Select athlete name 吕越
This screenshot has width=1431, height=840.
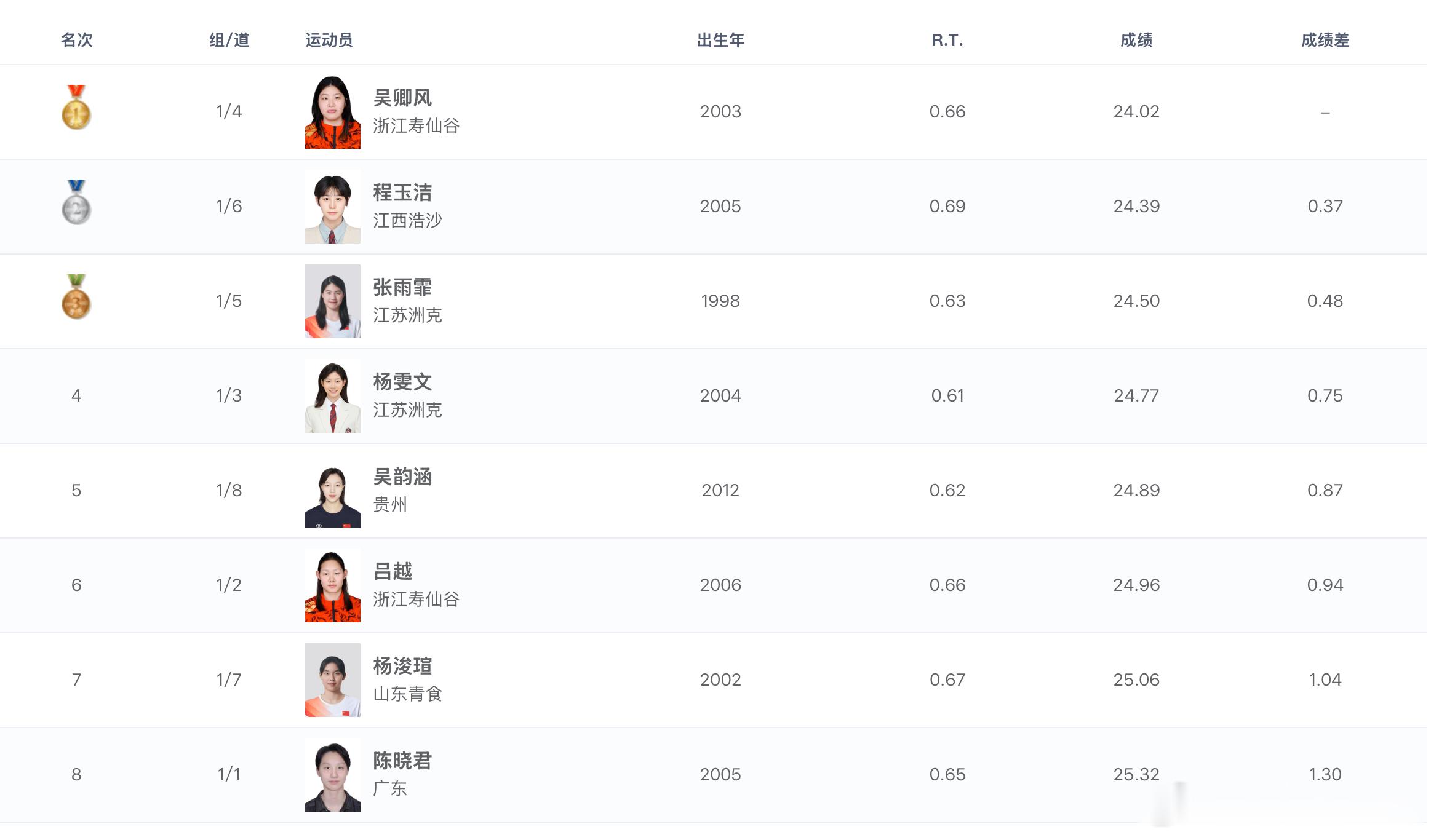[393, 571]
